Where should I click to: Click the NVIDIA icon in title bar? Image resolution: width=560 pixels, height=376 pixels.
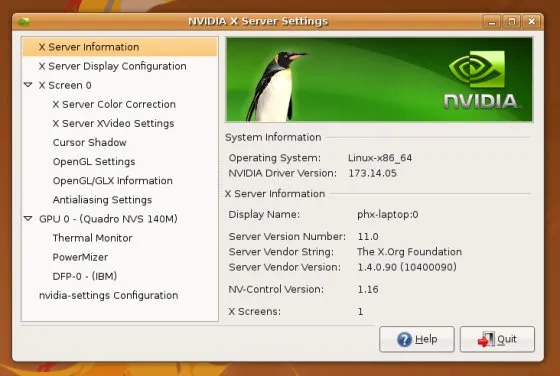[x=24, y=22]
